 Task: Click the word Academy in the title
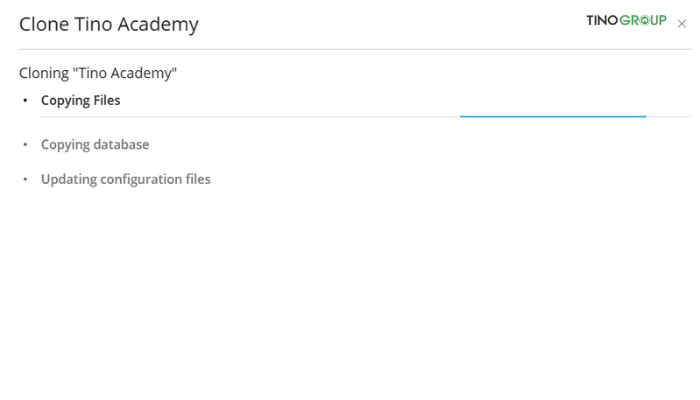[158, 24]
